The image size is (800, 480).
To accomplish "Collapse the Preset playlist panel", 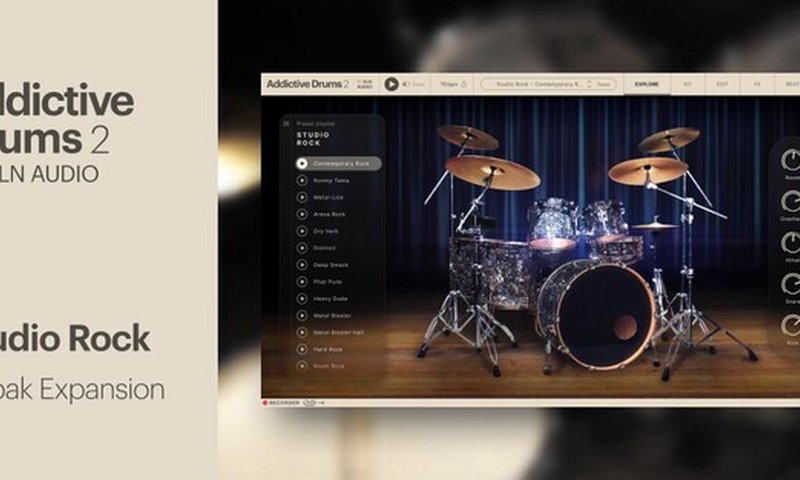I will [x=287, y=124].
